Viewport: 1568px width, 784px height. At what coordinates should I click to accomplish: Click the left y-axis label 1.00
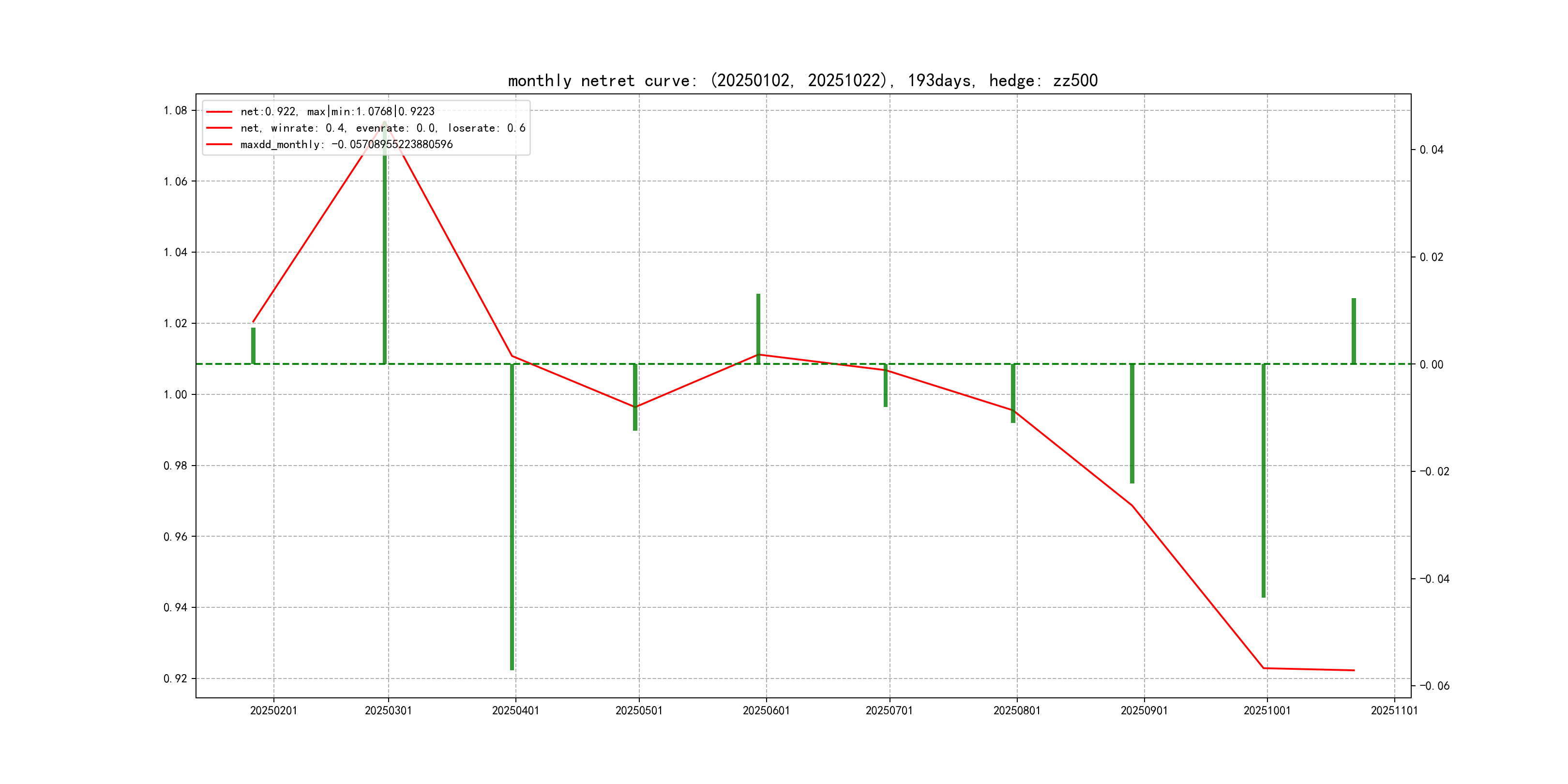coord(175,394)
